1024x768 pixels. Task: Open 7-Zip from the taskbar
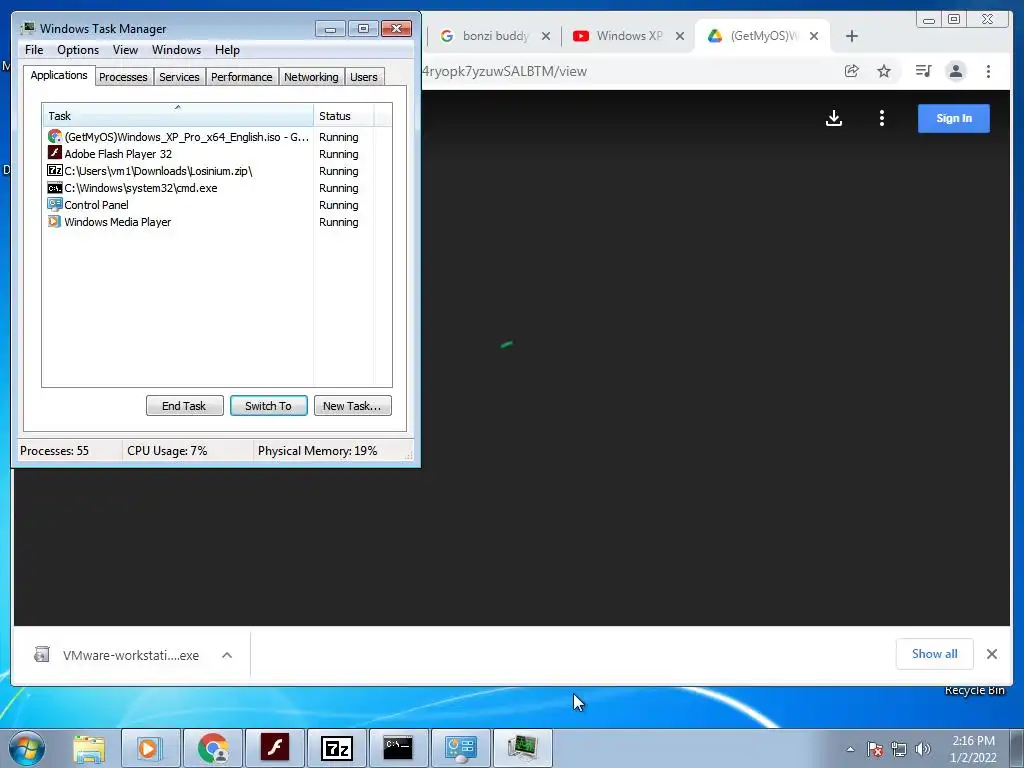pos(337,748)
